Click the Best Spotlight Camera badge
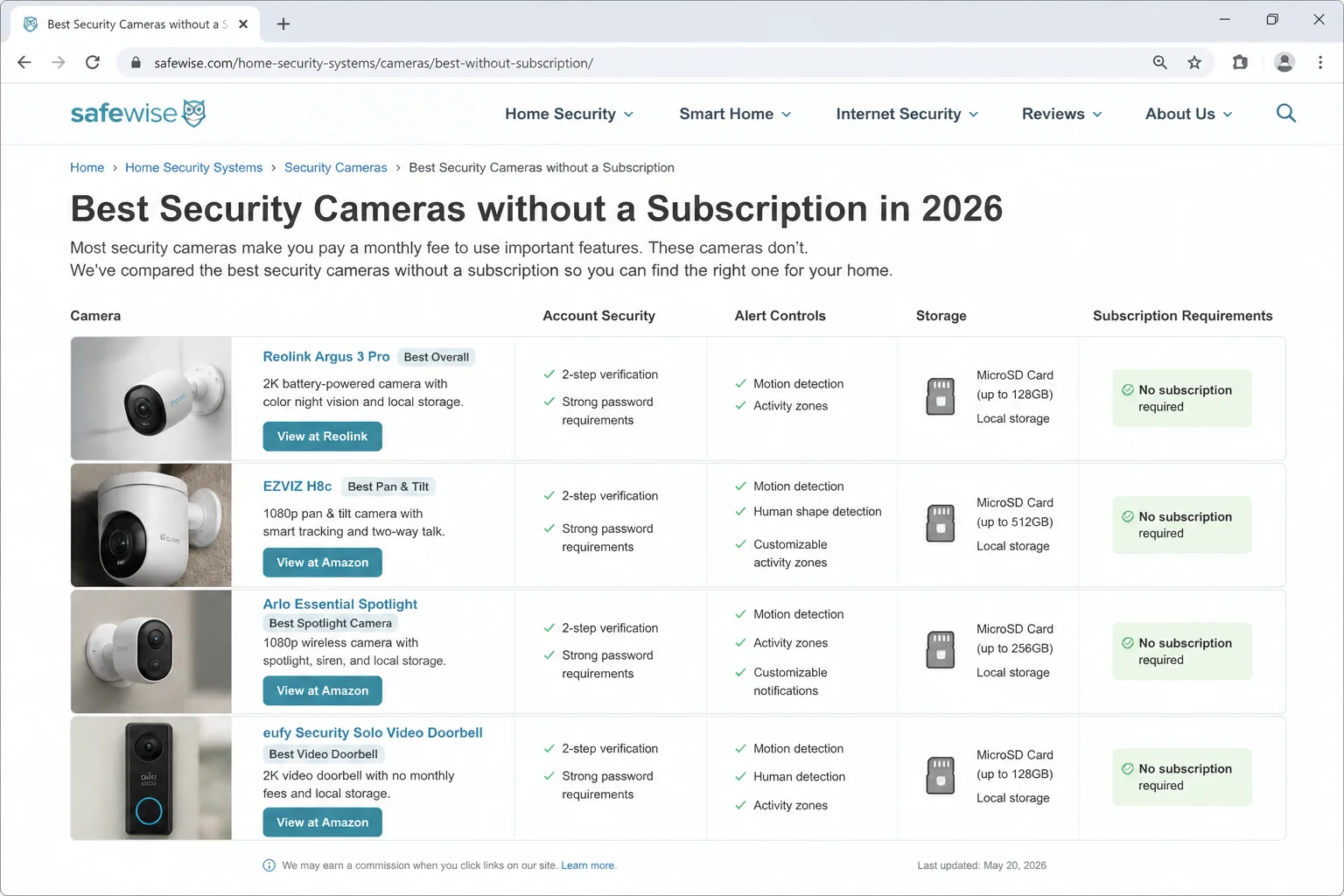The height and width of the screenshot is (896, 1344). [331, 624]
